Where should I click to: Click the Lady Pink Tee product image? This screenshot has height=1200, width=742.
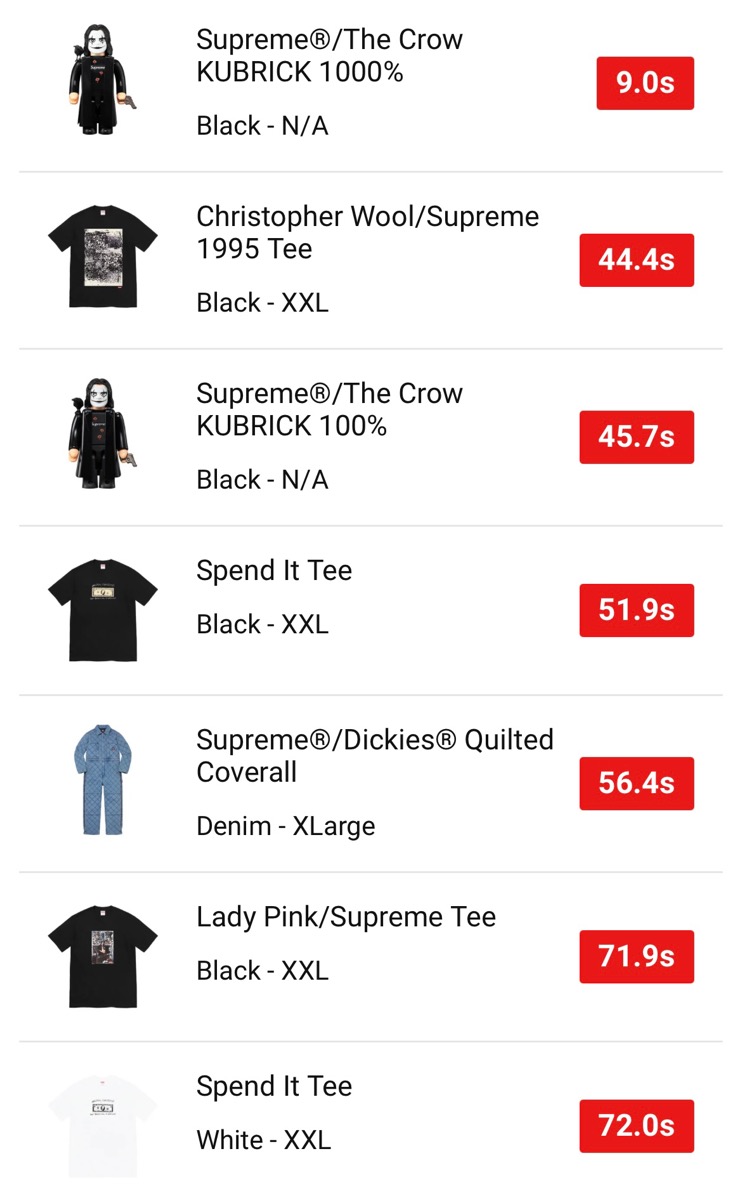tap(103, 956)
